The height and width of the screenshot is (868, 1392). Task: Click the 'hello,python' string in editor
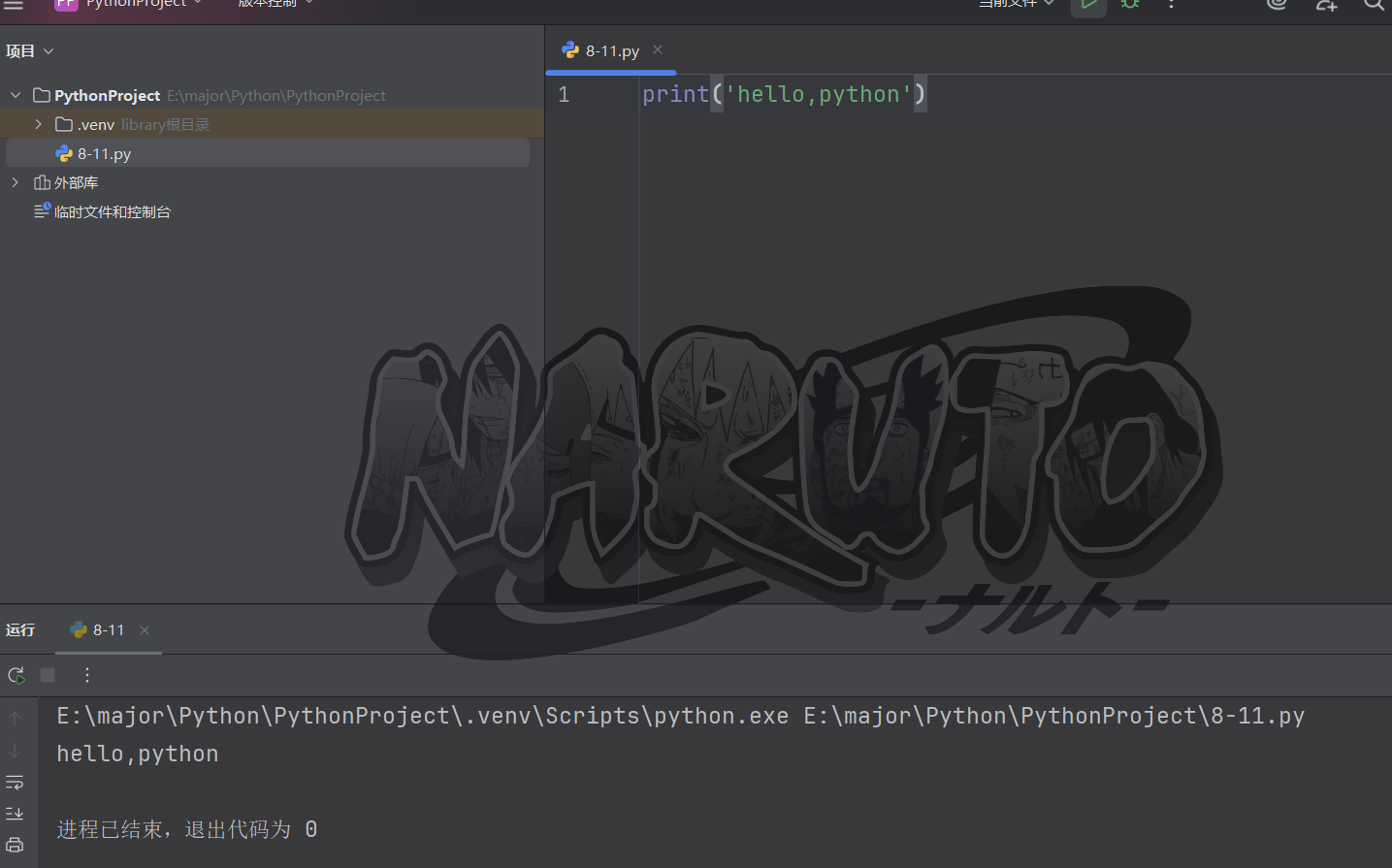coord(818,94)
